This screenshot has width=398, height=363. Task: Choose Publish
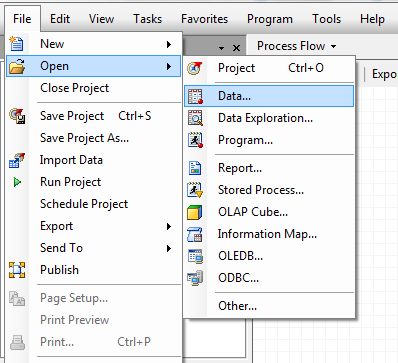(x=94, y=270)
